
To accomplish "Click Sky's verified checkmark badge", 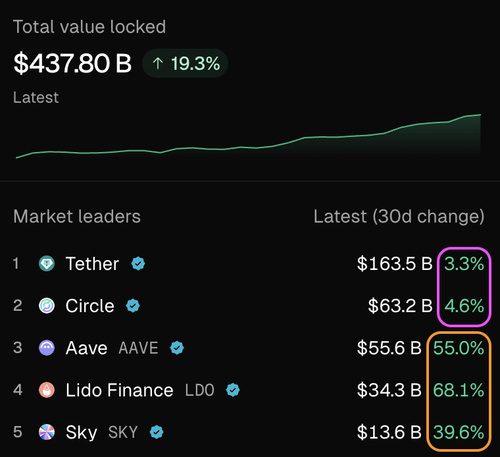I will point(156,432).
